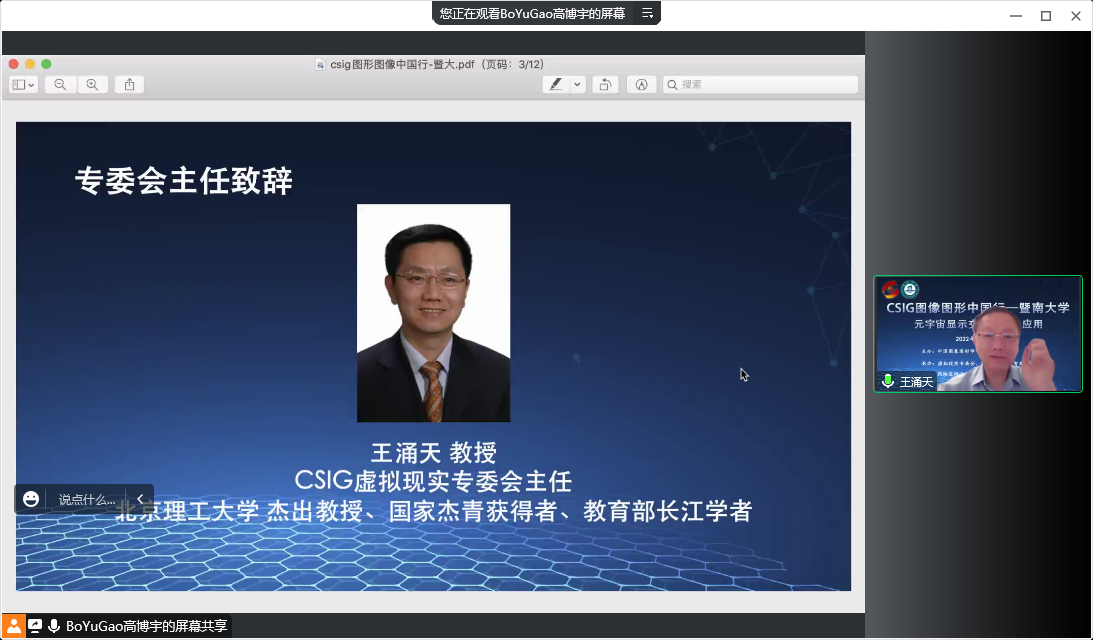Zoom in the PDF with plus magnifier
Viewport: 1093px width, 640px height.
pos(93,84)
